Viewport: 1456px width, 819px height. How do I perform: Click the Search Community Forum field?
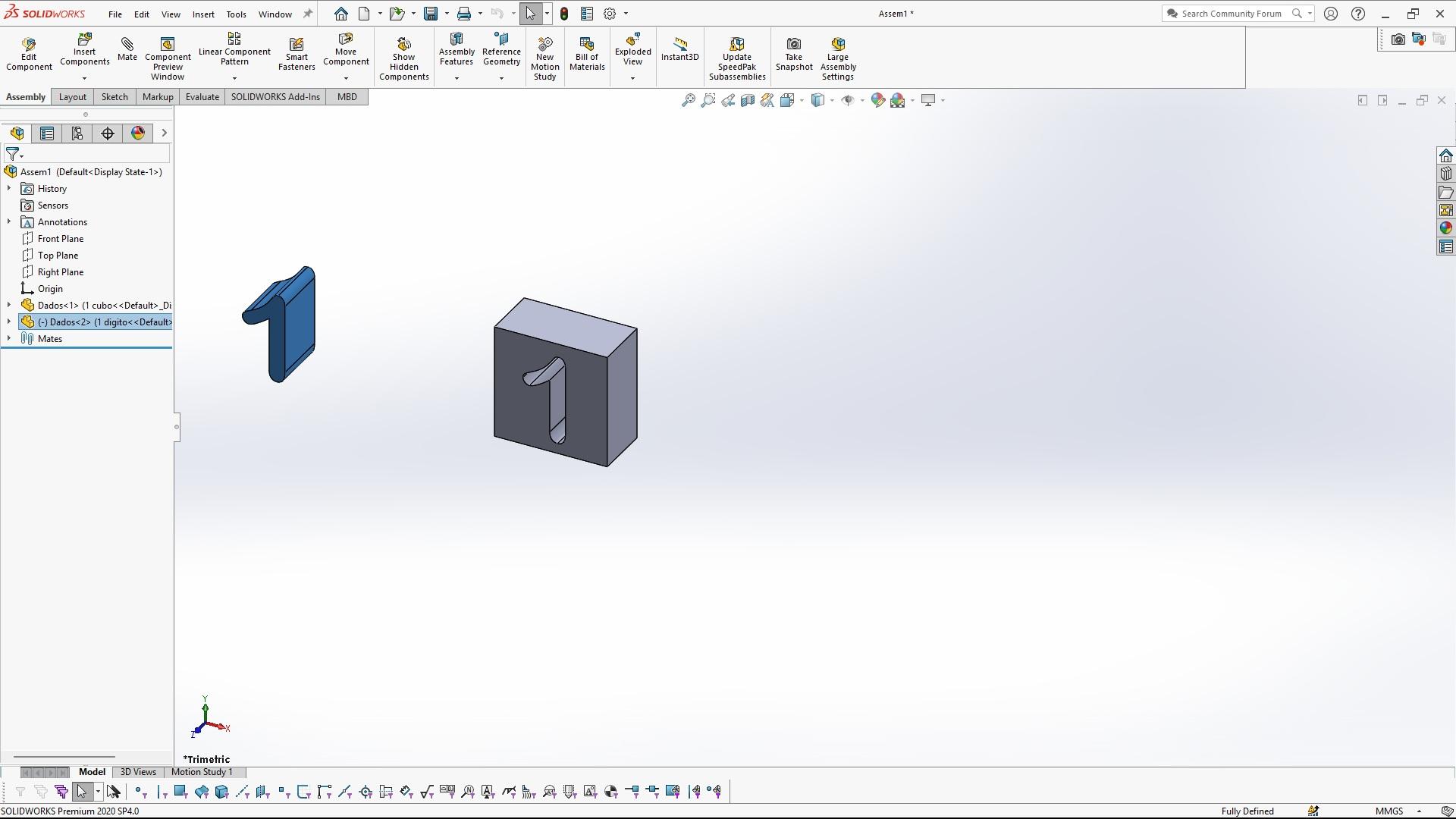pos(1232,14)
